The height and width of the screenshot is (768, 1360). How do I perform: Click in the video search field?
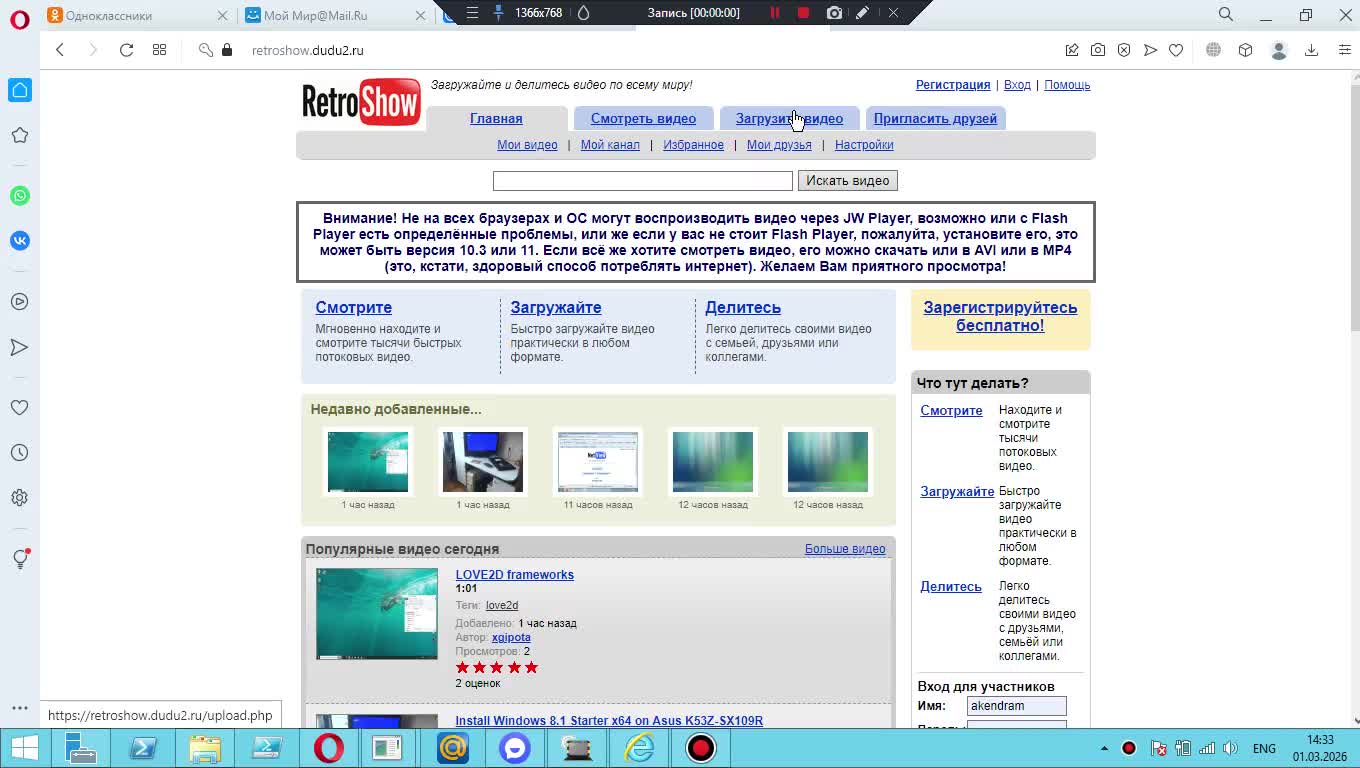pyautogui.click(x=642, y=181)
